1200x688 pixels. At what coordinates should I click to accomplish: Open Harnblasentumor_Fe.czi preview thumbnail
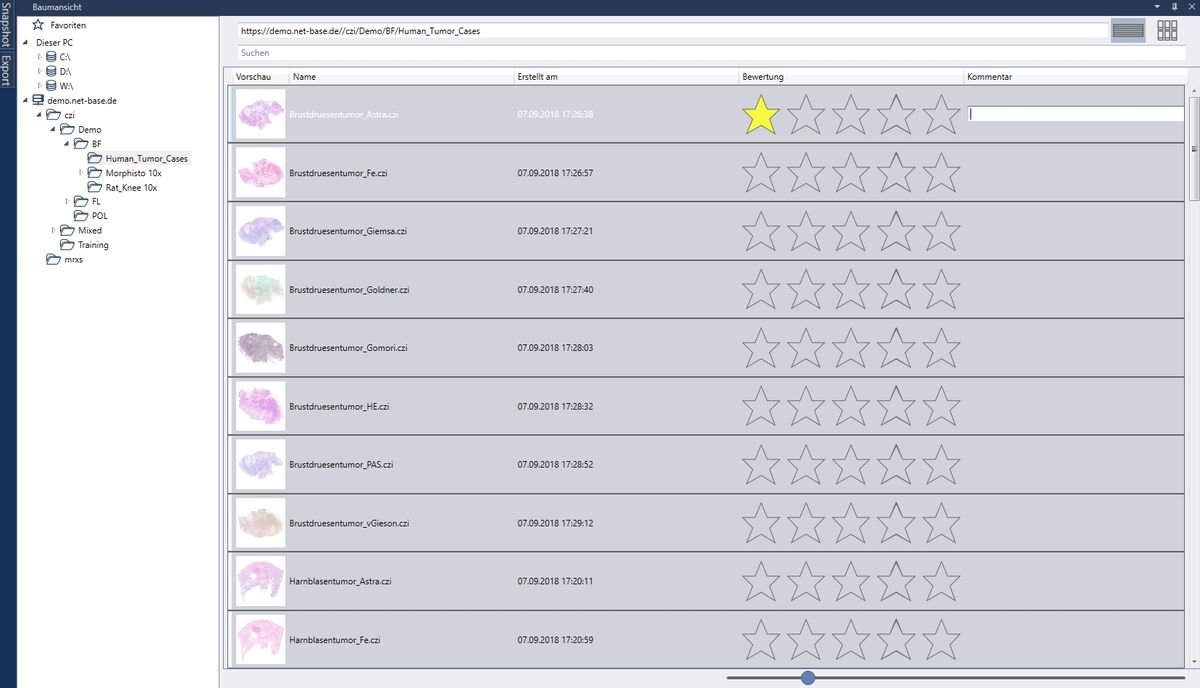pyautogui.click(x=260, y=639)
